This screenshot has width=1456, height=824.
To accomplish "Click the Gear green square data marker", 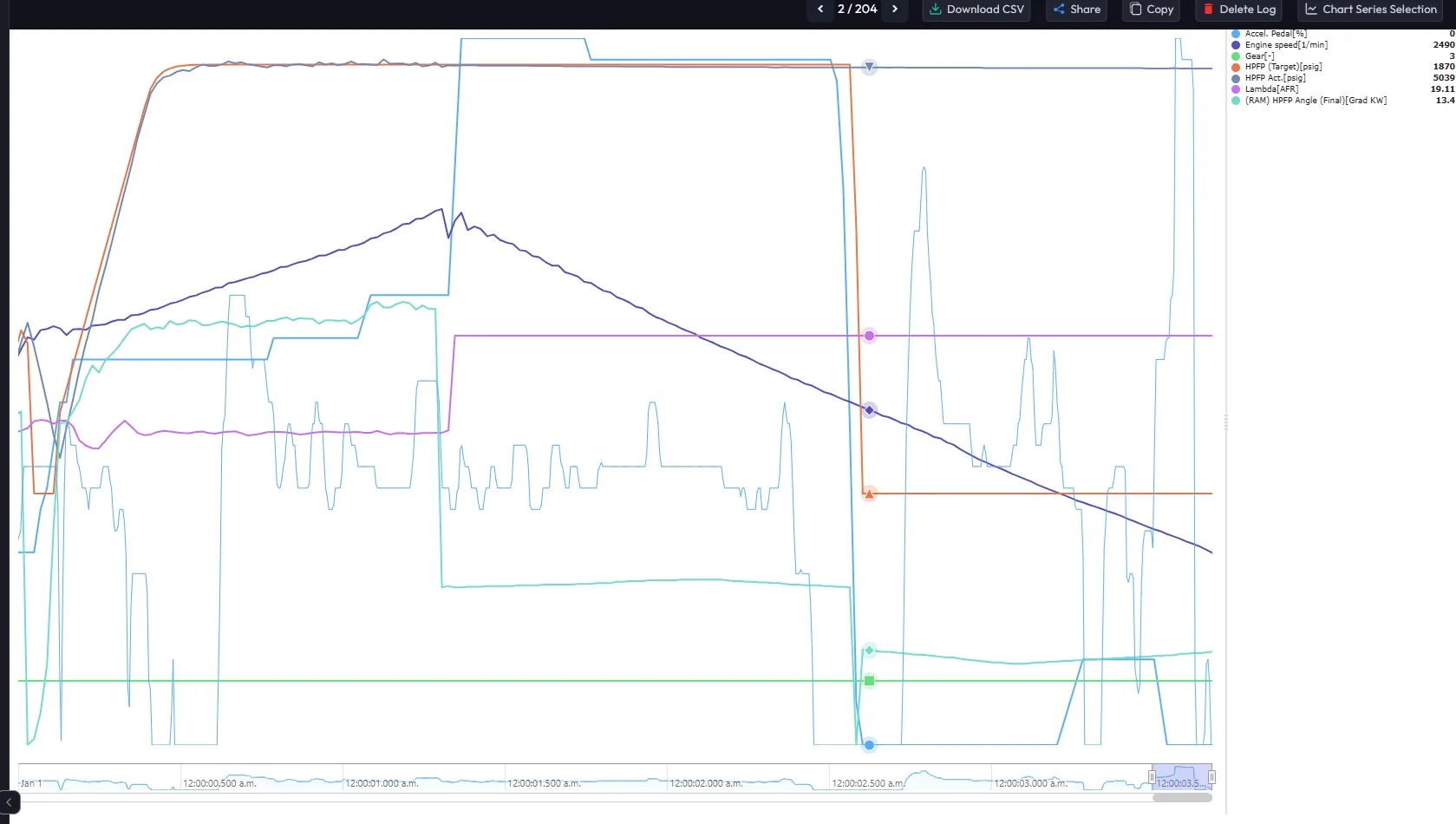I will (869, 681).
